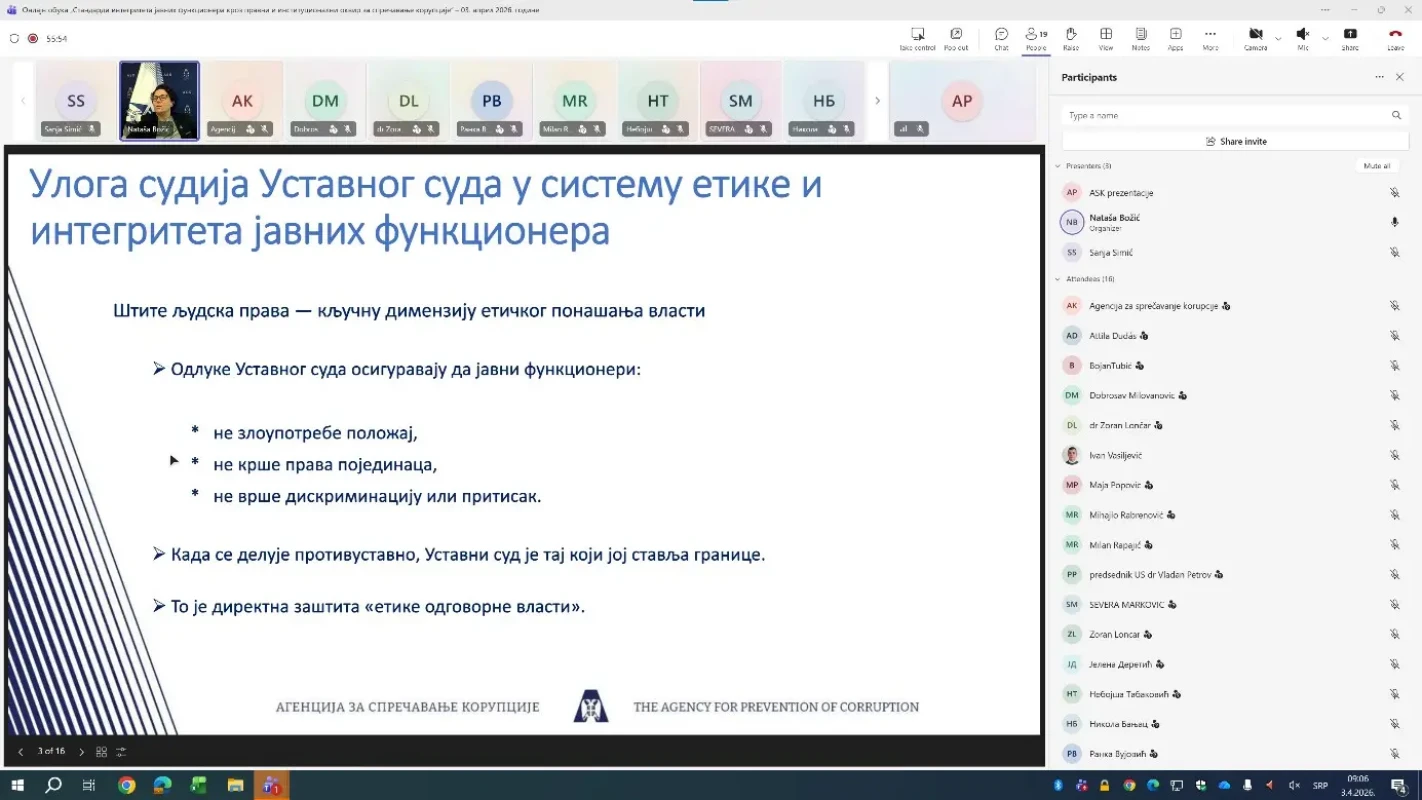Click the Share invite button
This screenshot has width=1422, height=800.
point(1236,141)
